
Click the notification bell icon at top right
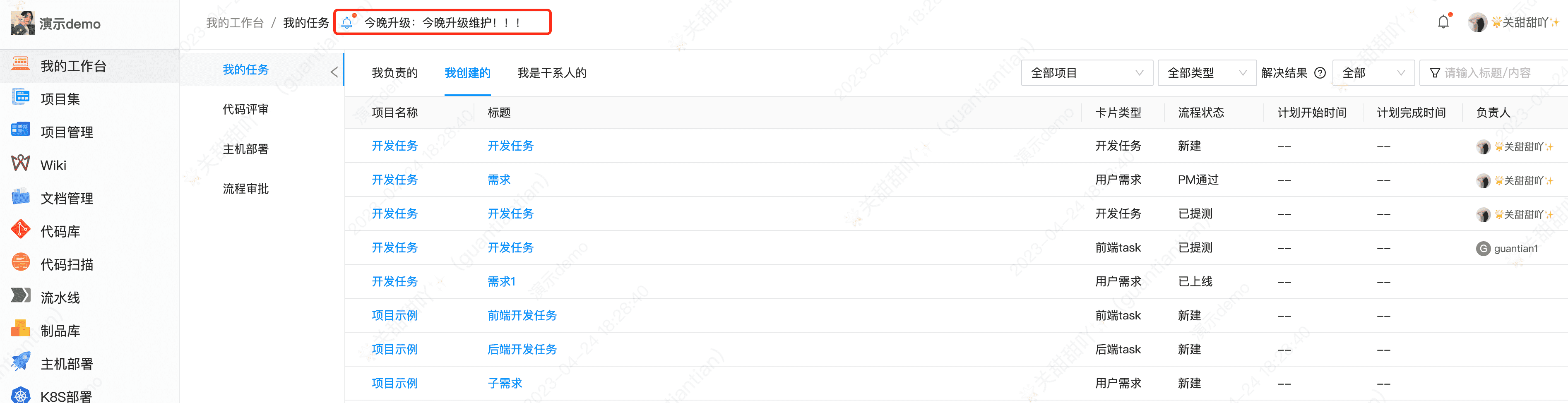click(x=1443, y=22)
